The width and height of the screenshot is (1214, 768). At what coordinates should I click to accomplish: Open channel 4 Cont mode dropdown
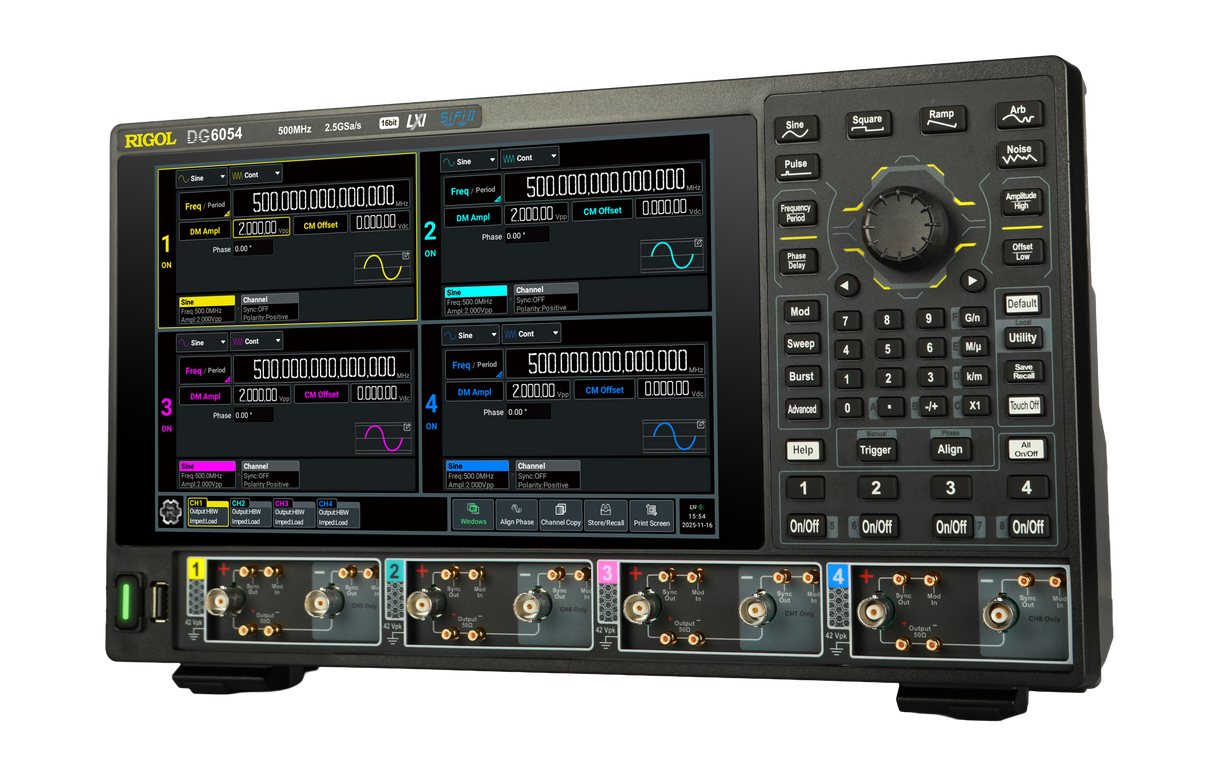[531, 333]
